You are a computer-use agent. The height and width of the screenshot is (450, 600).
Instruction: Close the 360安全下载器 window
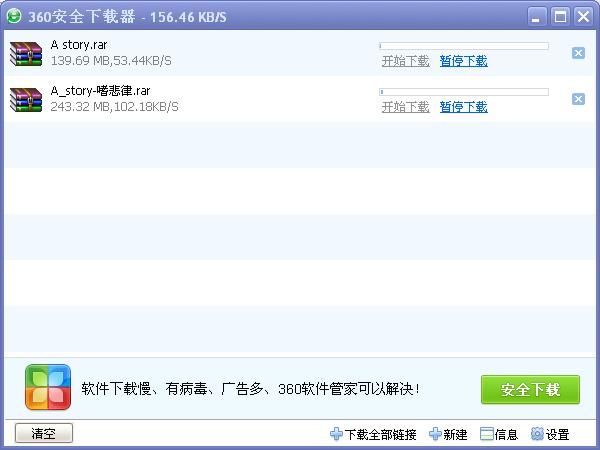pos(584,17)
